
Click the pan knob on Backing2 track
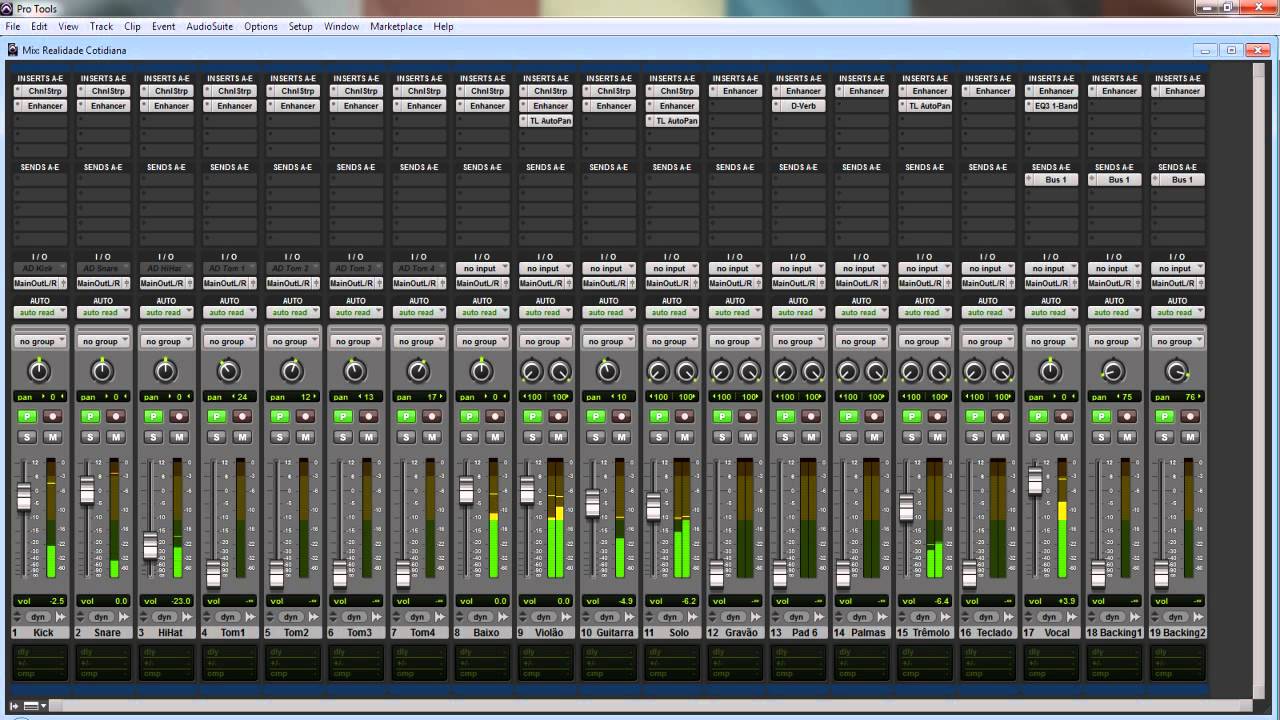1175,372
